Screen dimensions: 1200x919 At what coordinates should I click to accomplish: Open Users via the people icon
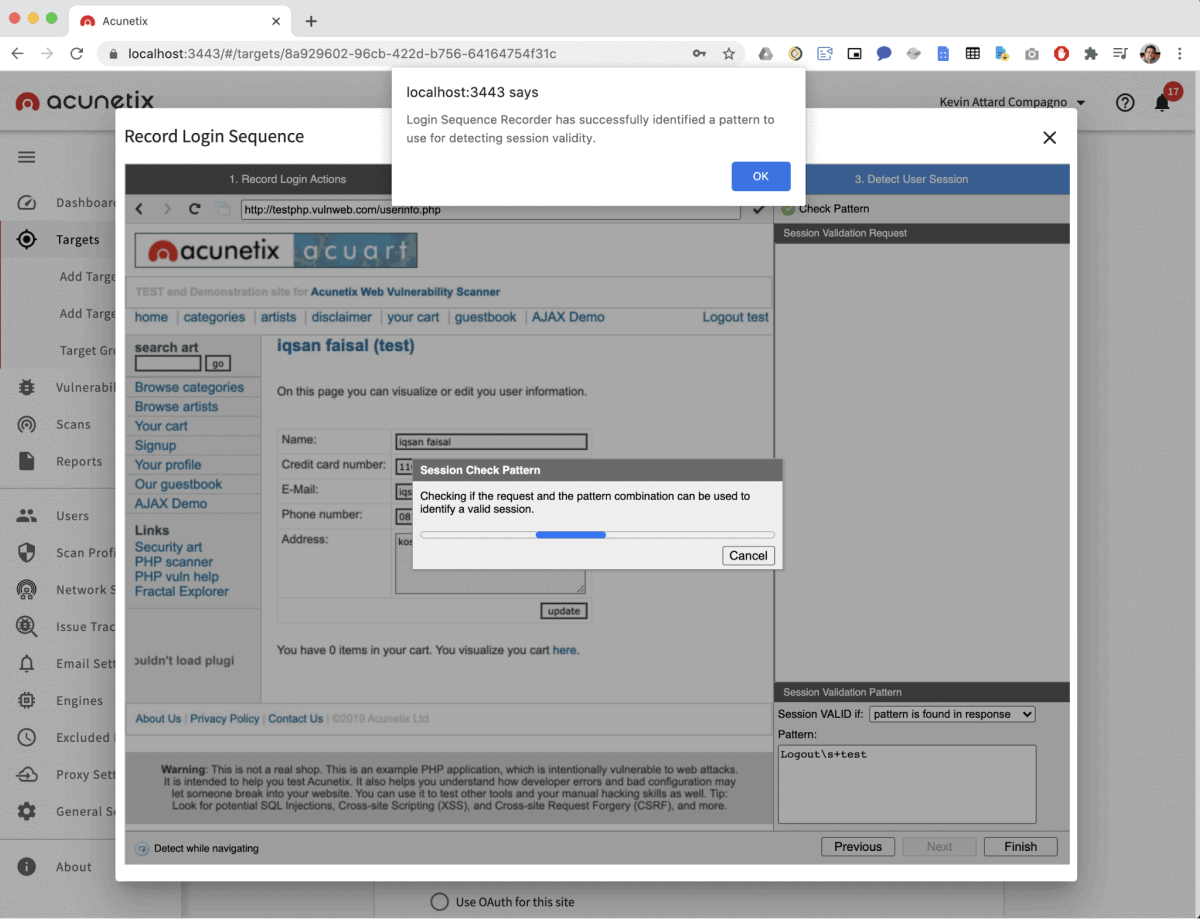point(27,516)
